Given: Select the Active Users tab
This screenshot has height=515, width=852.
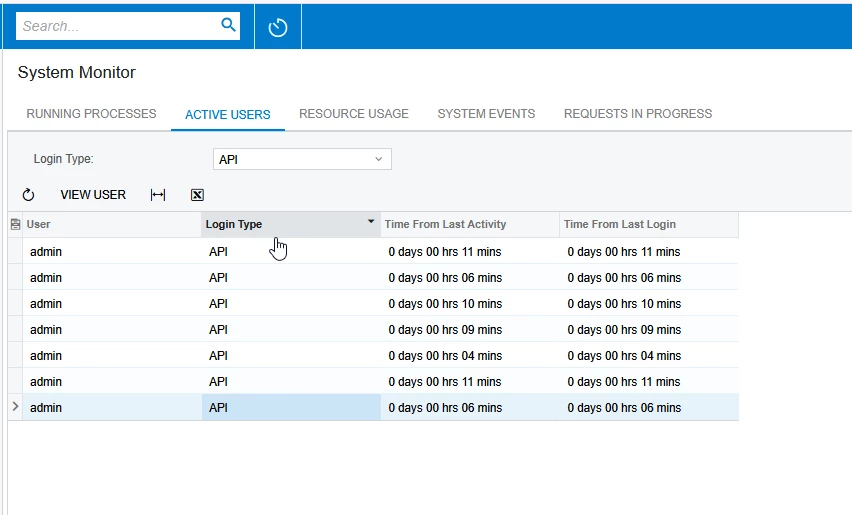Looking at the screenshot, I should [228, 115].
